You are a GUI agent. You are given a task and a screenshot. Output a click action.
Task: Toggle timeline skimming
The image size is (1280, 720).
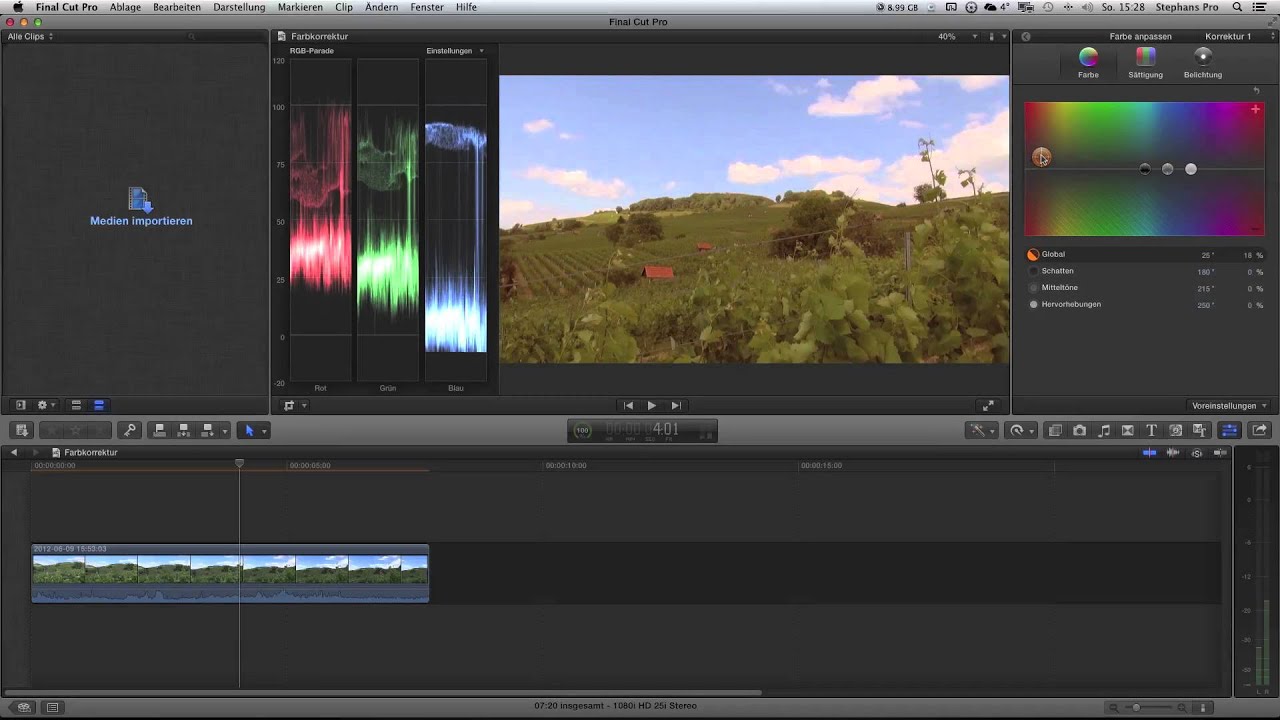coord(1149,453)
